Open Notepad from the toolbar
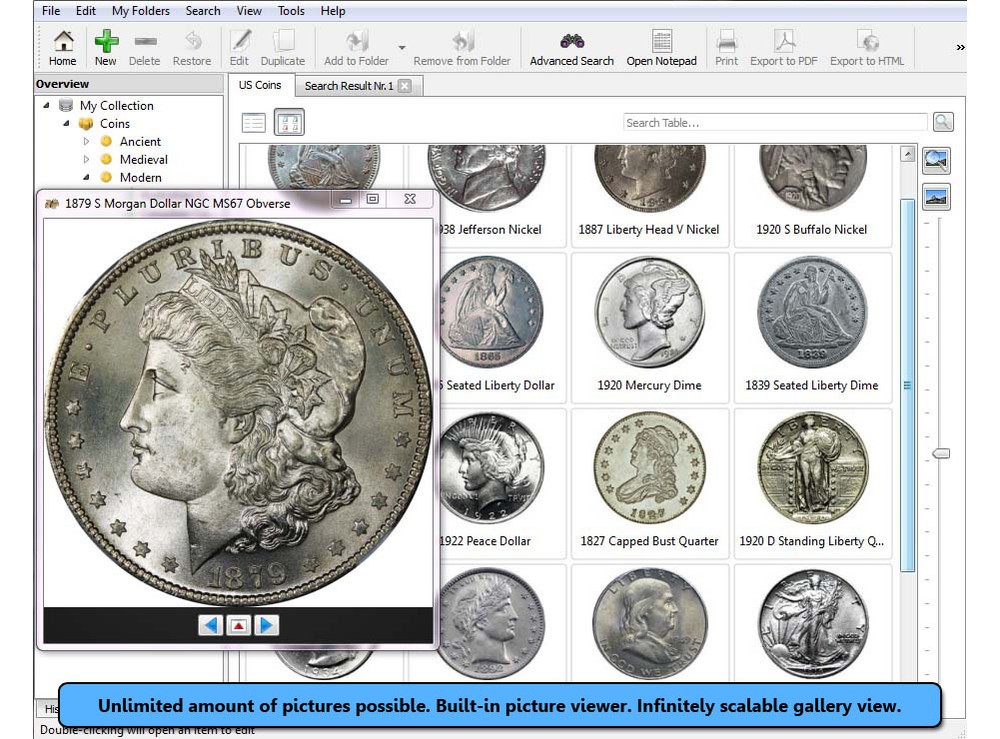The height and width of the screenshot is (739, 1000). click(662, 47)
